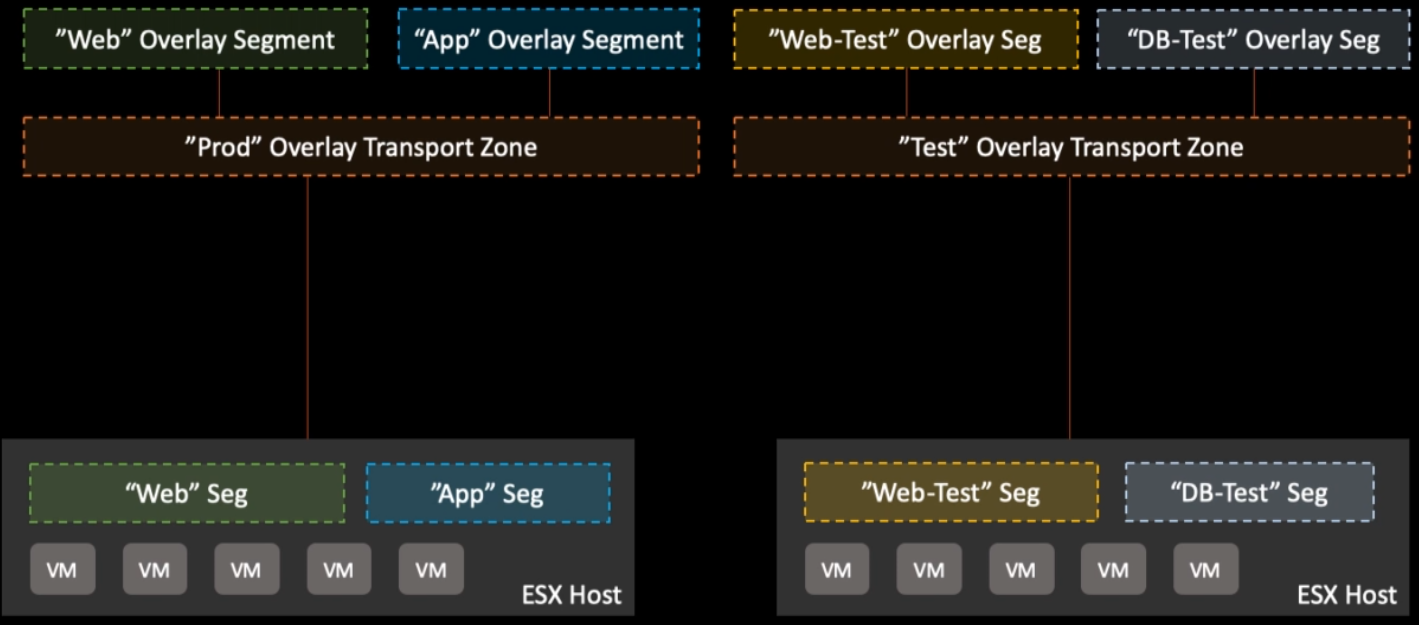The width and height of the screenshot is (1419, 625).
Task: Select the middle VM in Prod ESX host
Action: (x=246, y=570)
